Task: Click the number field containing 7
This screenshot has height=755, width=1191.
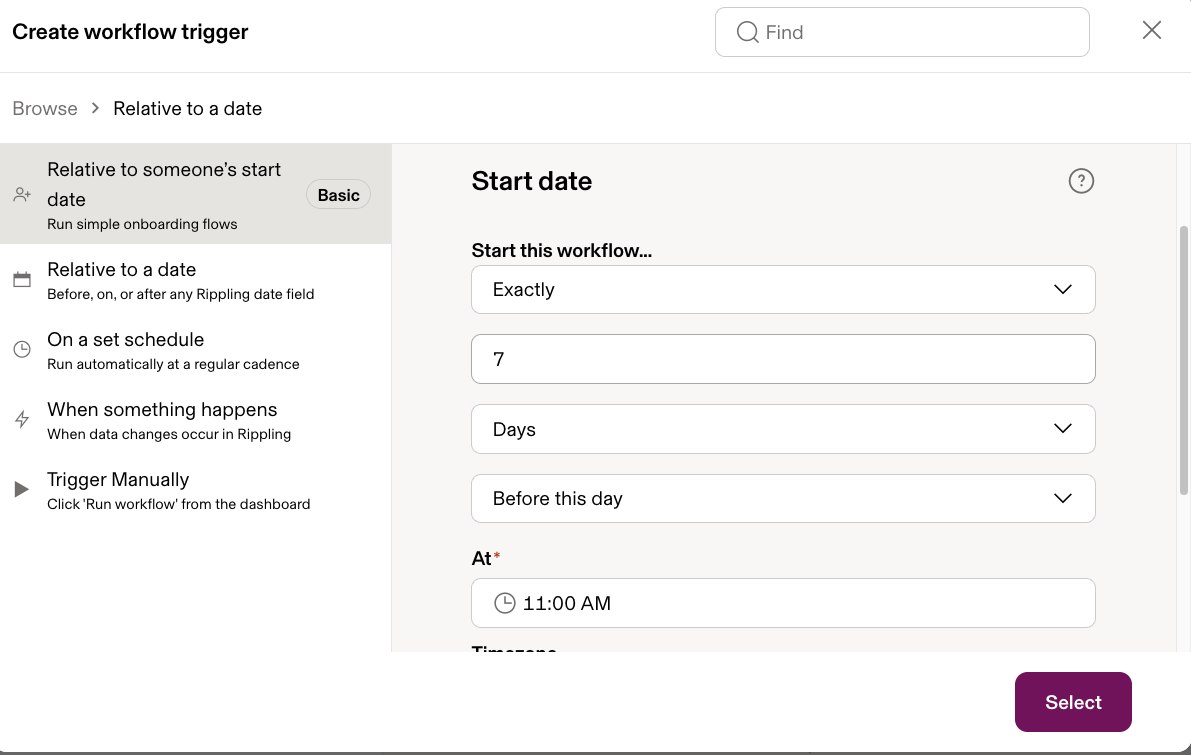Action: click(783, 359)
